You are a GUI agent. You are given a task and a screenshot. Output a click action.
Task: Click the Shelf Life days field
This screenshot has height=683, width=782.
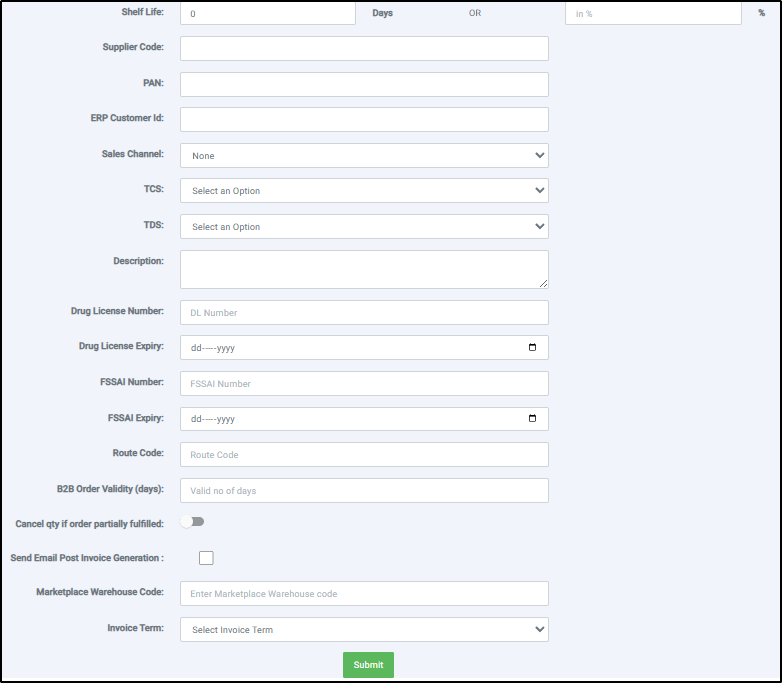pos(267,13)
